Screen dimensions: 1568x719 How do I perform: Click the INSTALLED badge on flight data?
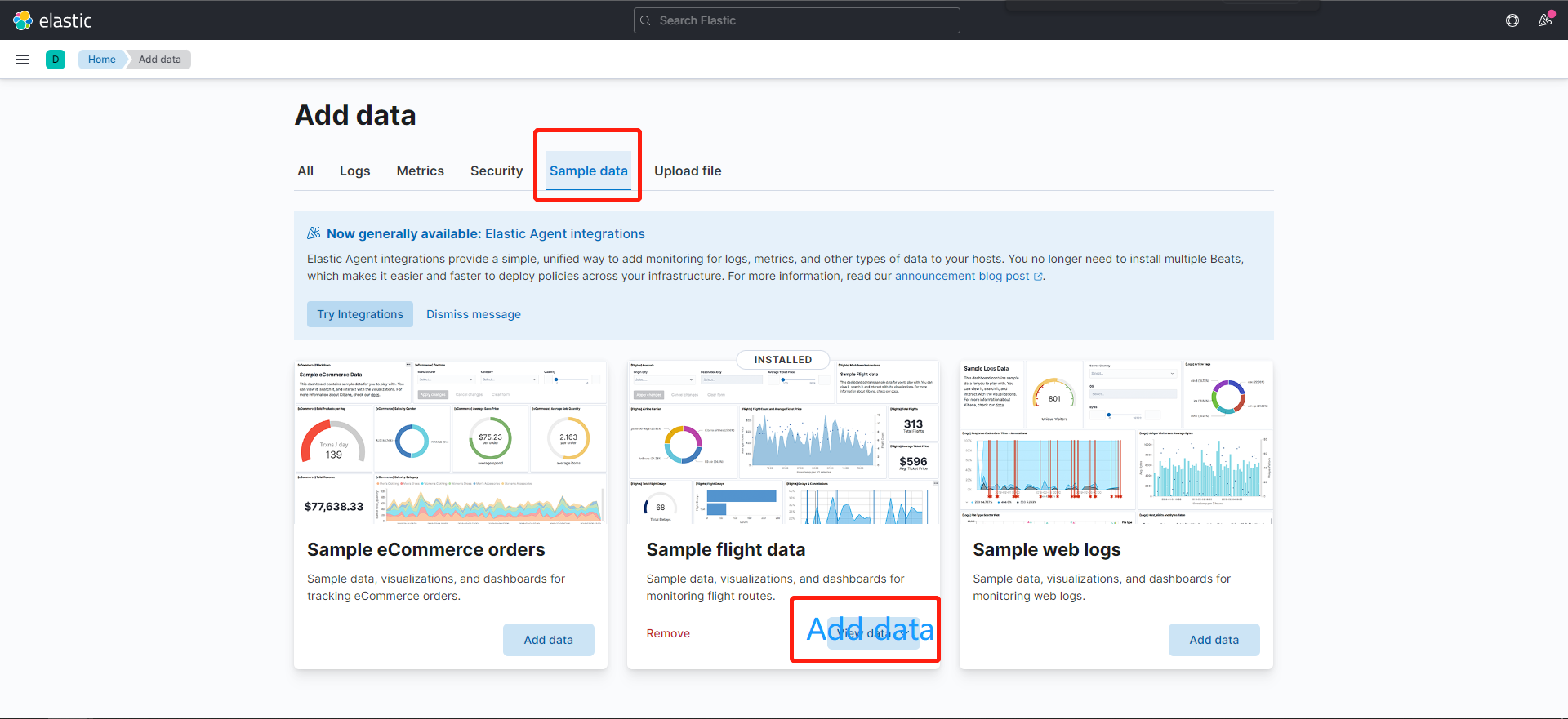click(783, 360)
